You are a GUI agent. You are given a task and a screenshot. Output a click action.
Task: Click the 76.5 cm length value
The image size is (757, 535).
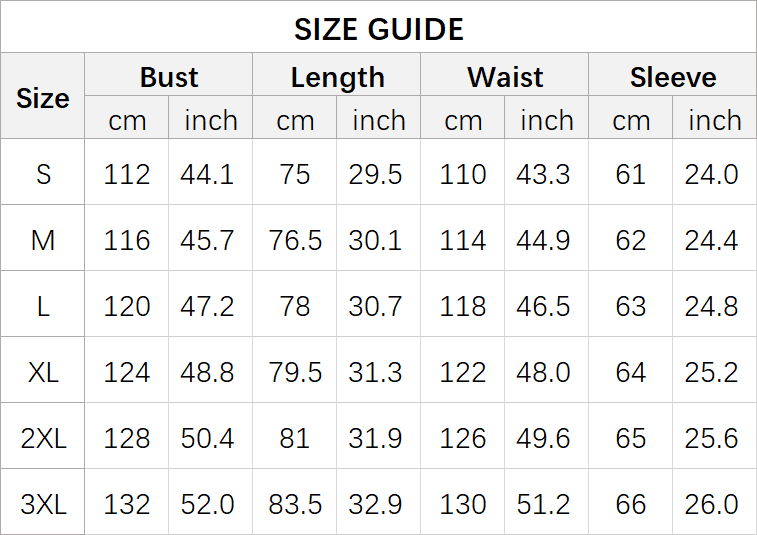295,240
